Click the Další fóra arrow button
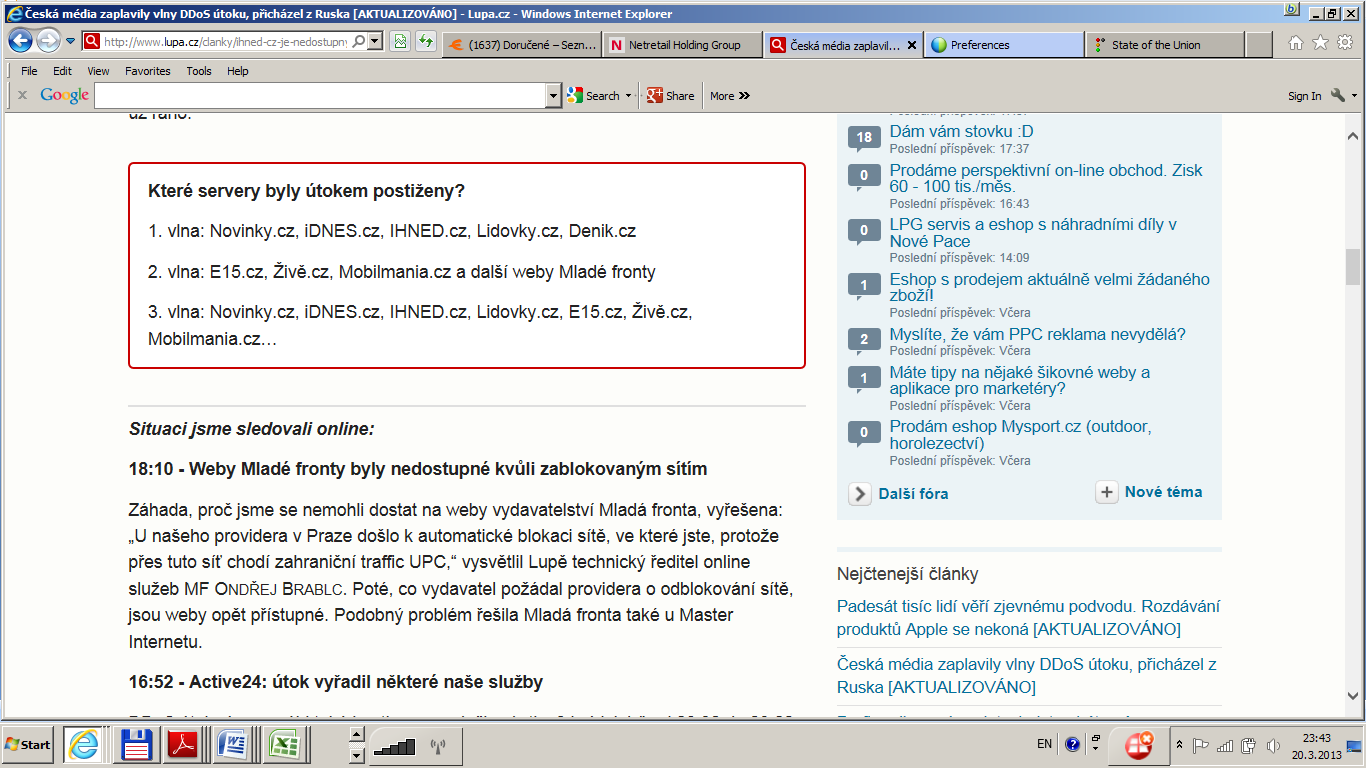This screenshot has height=768, width=1366. click(860, 493)
